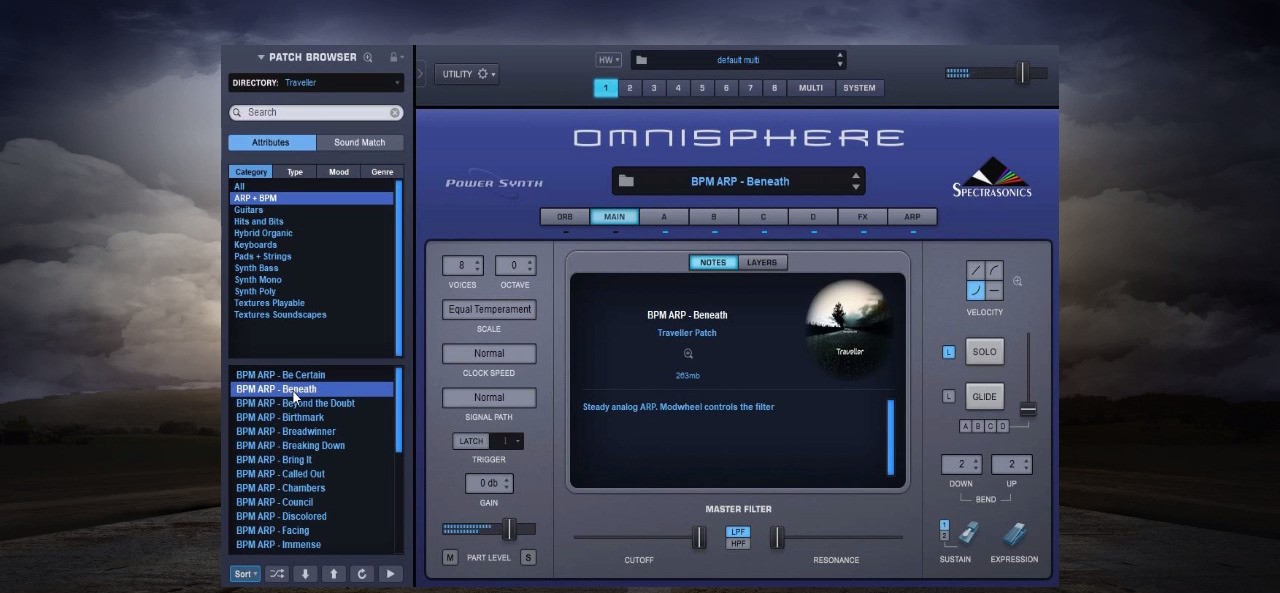This screenshot has height=593, width=1280.
Task: Switch to the LAYERS view tab
Action: click(x=762, y=263)
